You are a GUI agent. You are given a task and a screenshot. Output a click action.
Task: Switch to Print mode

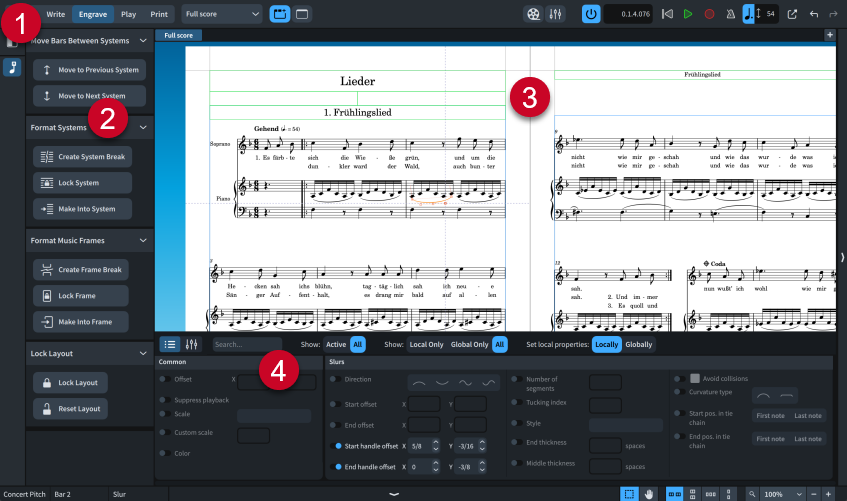(159, 14)
